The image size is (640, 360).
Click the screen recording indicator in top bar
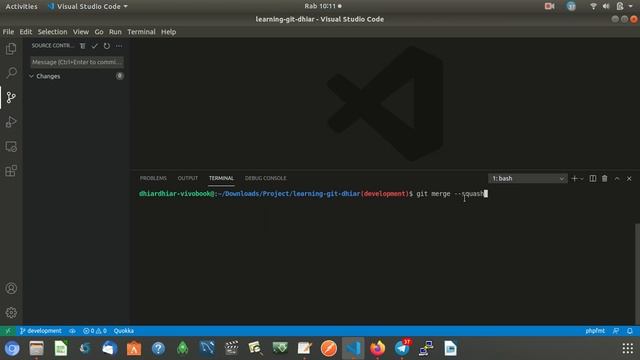pos(549,6)
